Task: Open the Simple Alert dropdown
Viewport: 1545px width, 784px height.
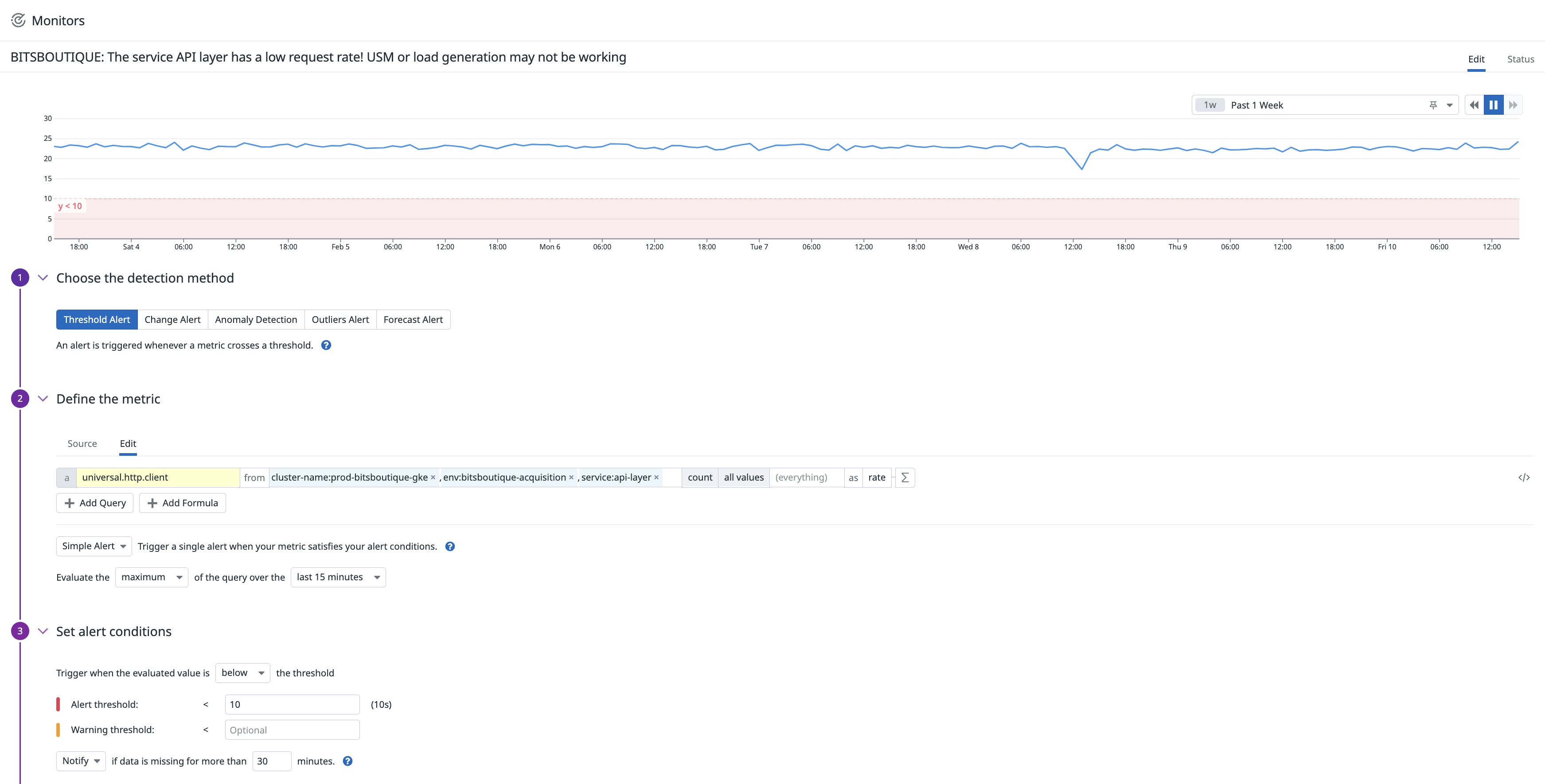Action: (94, 546)
